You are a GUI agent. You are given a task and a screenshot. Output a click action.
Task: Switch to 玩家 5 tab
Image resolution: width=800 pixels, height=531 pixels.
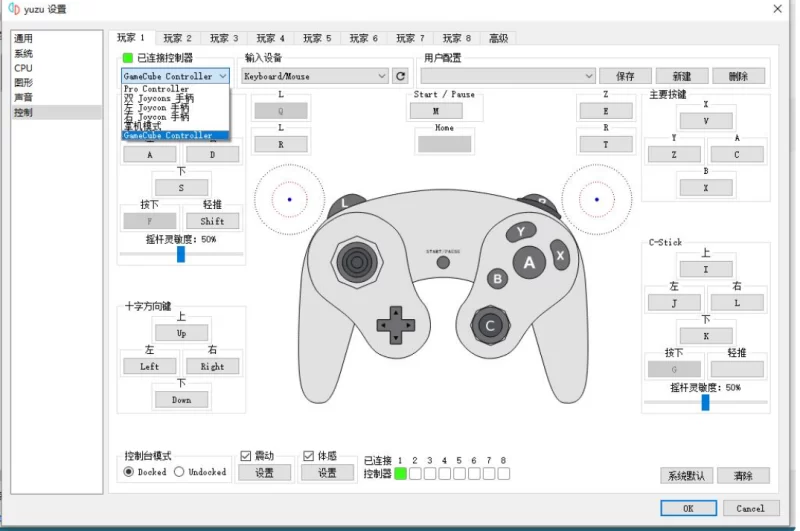click(x=317, y=38)
